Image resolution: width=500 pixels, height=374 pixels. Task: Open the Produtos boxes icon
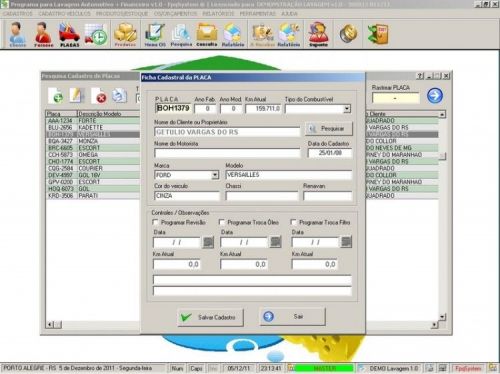(x=125, y=34)
